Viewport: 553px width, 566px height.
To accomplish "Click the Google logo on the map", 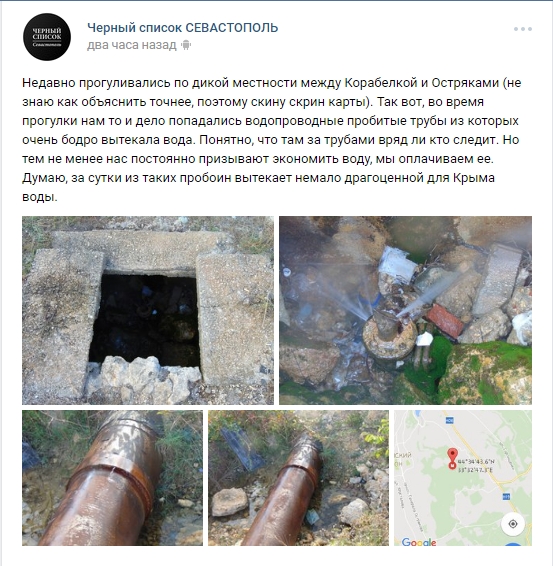I will pos(419,542).
